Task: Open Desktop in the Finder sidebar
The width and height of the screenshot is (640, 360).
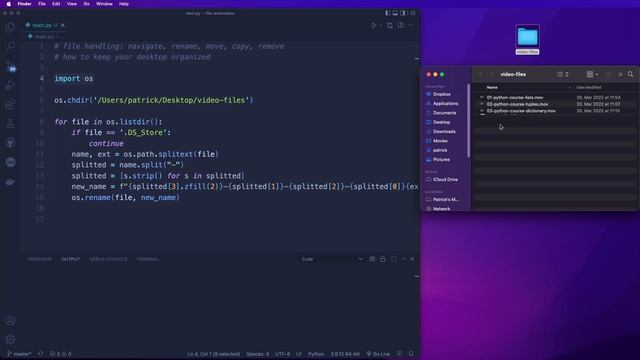Action: click(441, 122)
